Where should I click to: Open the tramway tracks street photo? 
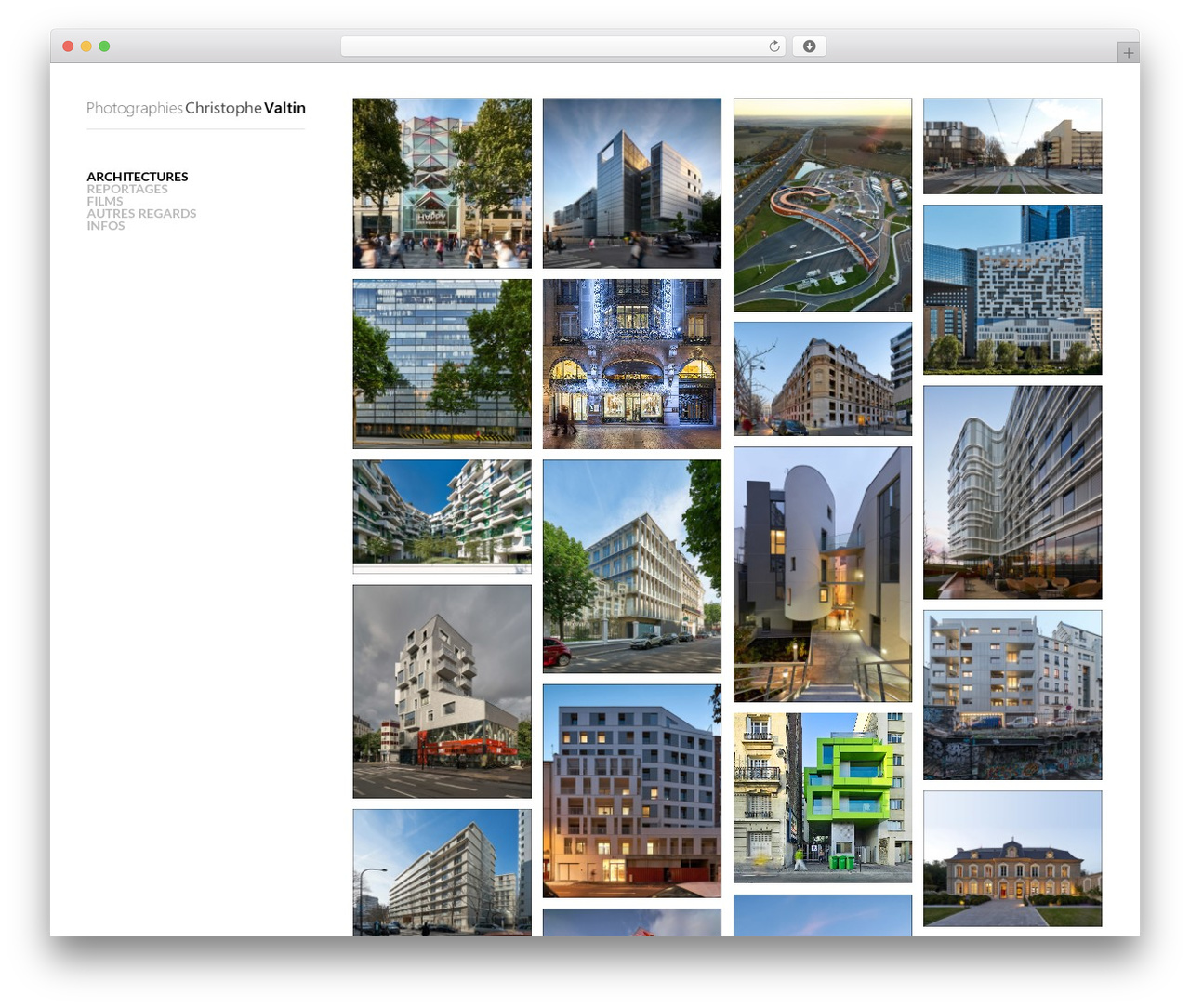(1012, 146)
